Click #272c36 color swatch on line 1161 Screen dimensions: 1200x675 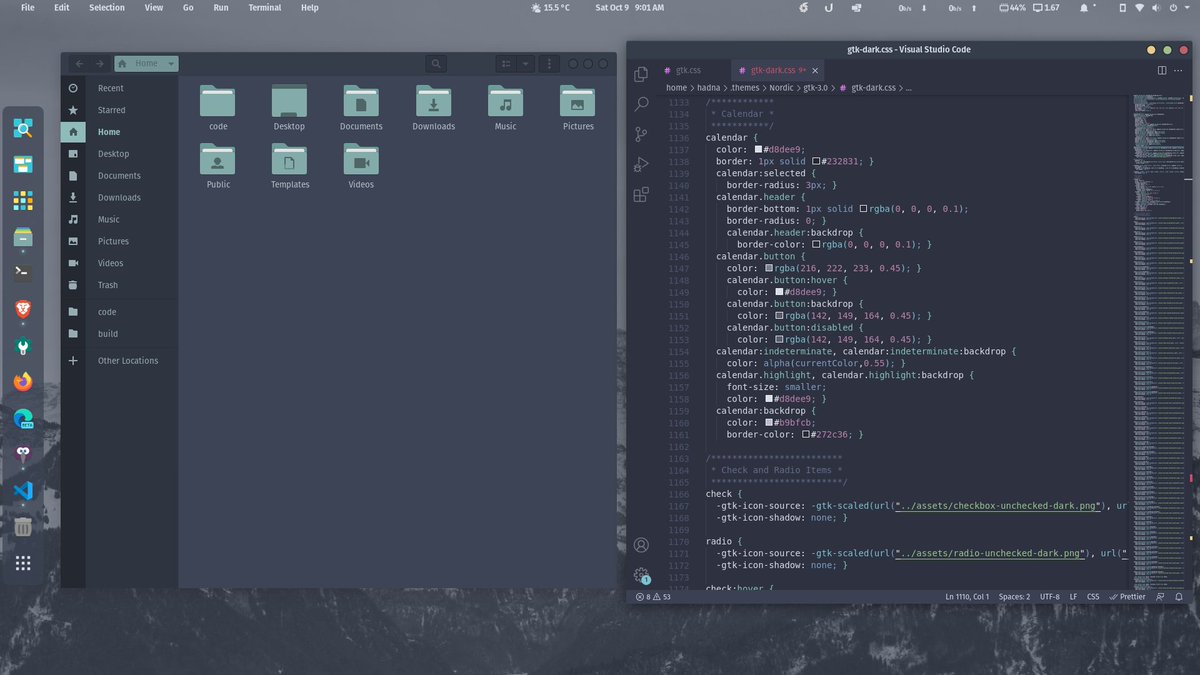tap(805, 434)
